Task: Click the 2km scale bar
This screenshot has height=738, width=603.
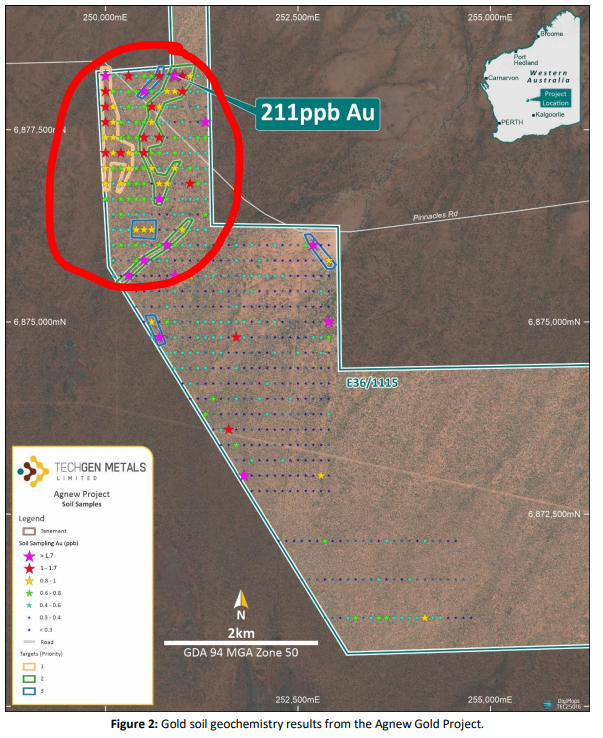Action: click(x=241, y=641)
